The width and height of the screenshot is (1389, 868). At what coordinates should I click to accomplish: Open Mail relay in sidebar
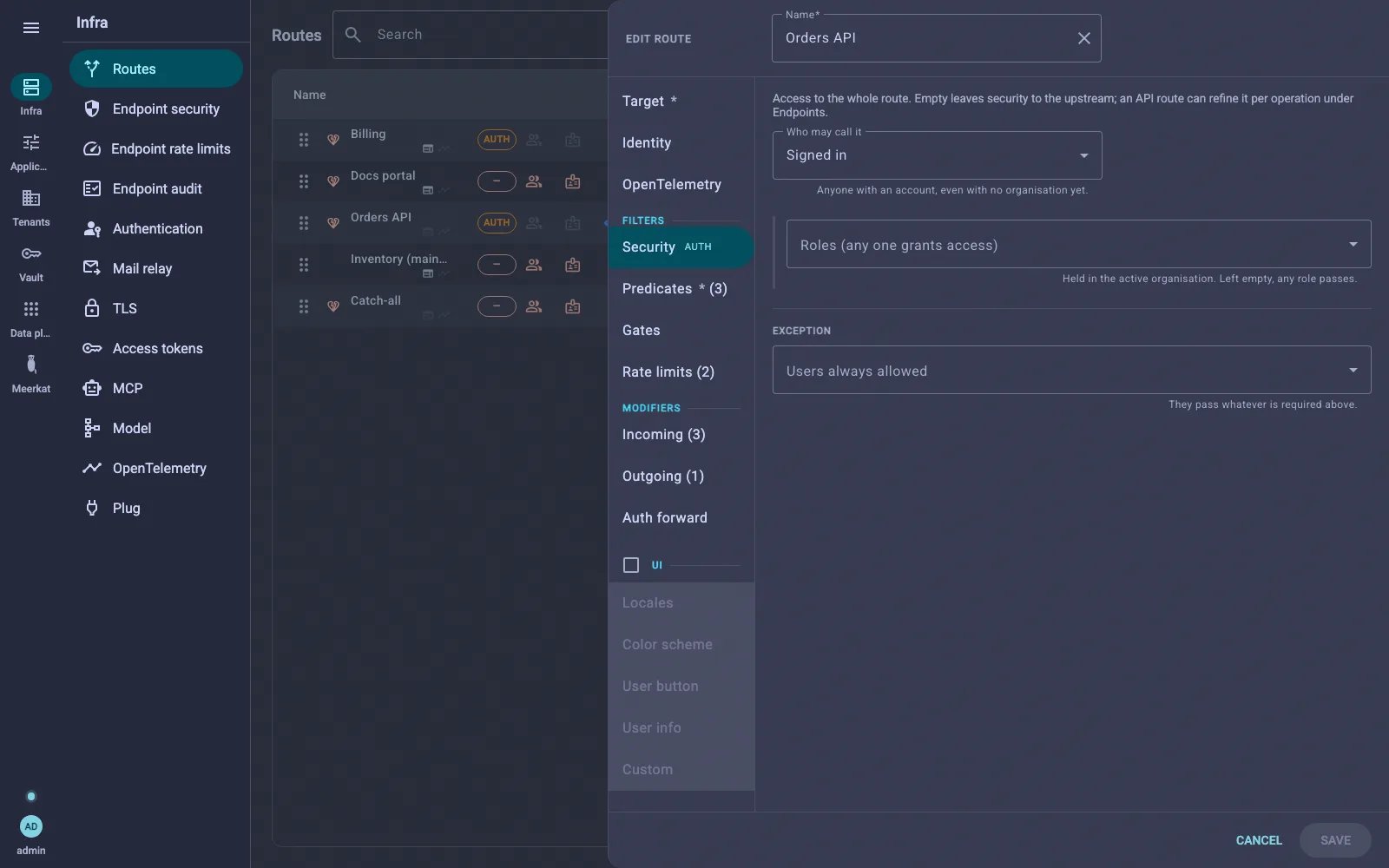point(156,268)
